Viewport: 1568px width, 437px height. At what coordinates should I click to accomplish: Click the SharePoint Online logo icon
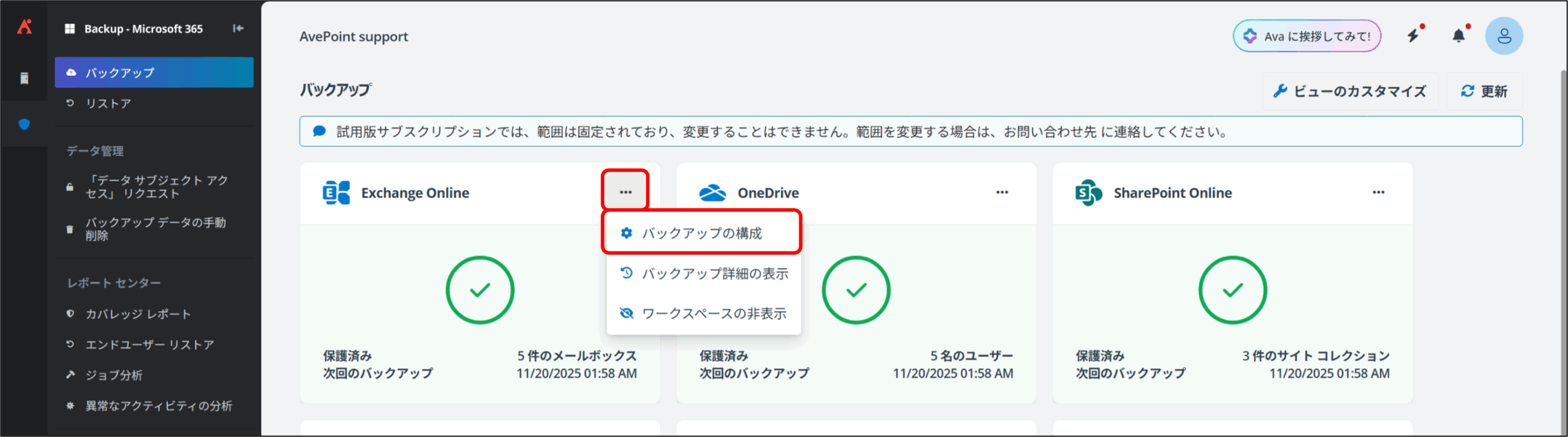(x=1088, y=193)
